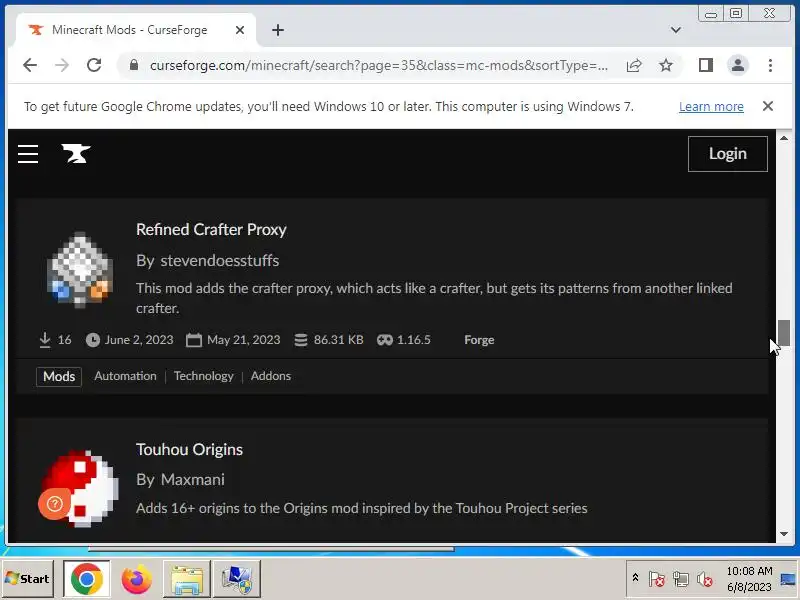Toggle the Chrome side panel
800x600 pixels.
point(706,65)
